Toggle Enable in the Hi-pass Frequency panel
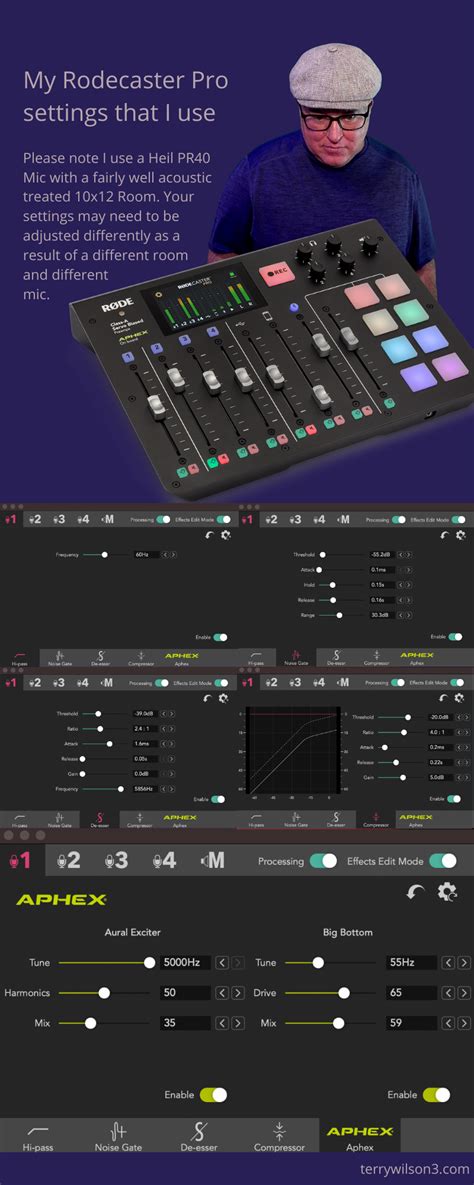474x1185 pixels. tap(221, 637)
